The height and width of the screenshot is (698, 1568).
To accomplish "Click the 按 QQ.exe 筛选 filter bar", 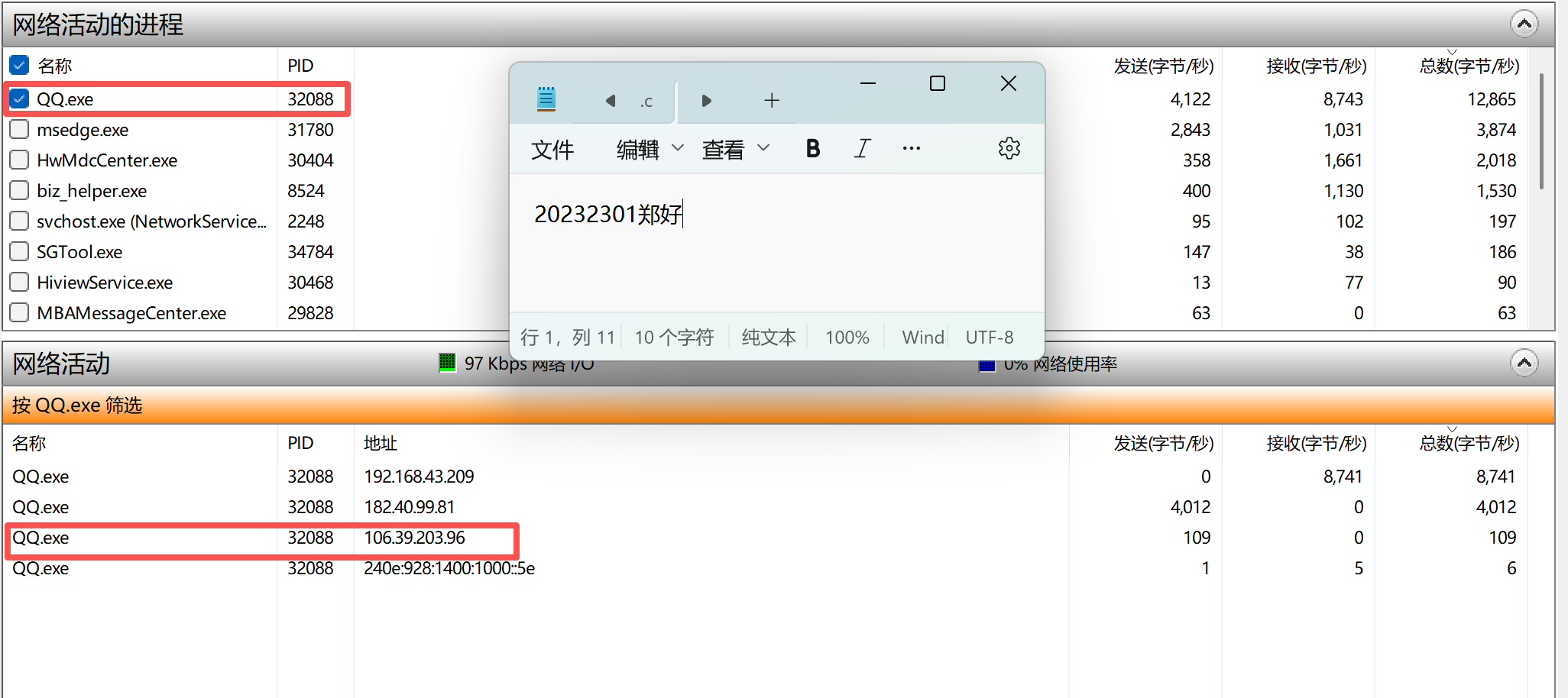I will [779, 405].
